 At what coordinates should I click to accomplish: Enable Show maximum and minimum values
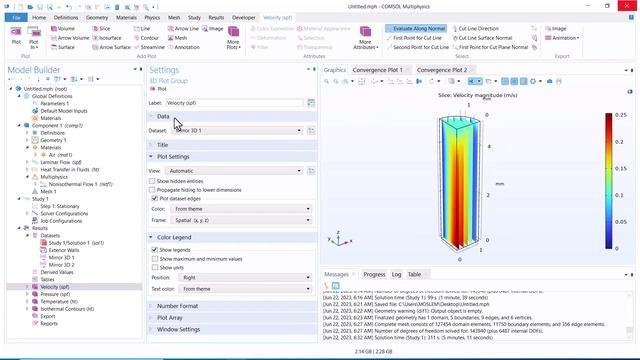[x=155, y=259]
